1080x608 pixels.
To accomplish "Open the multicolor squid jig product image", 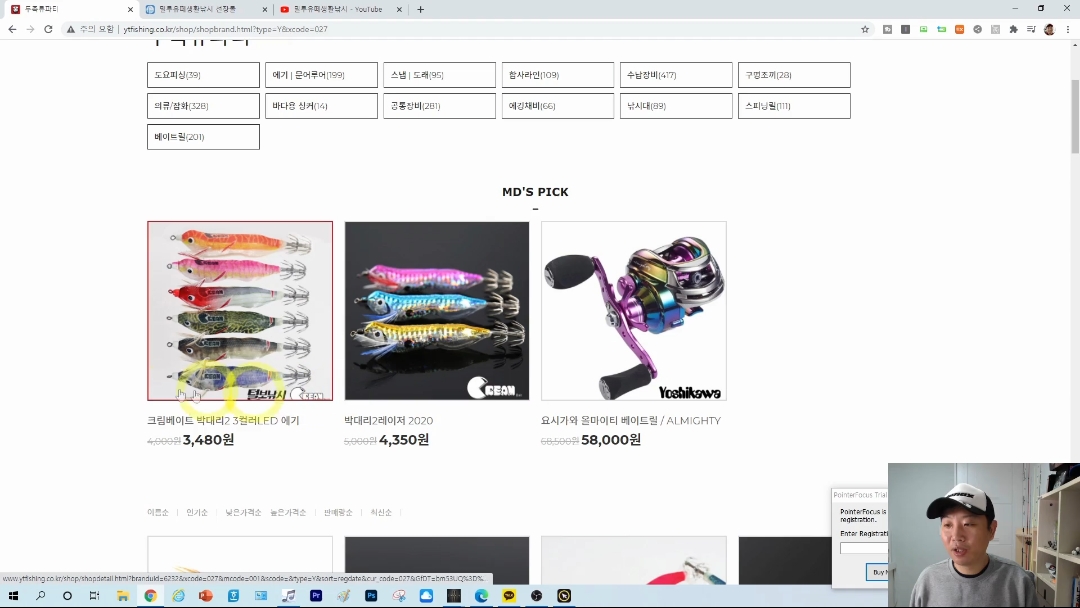I will [x=240, y=311].
